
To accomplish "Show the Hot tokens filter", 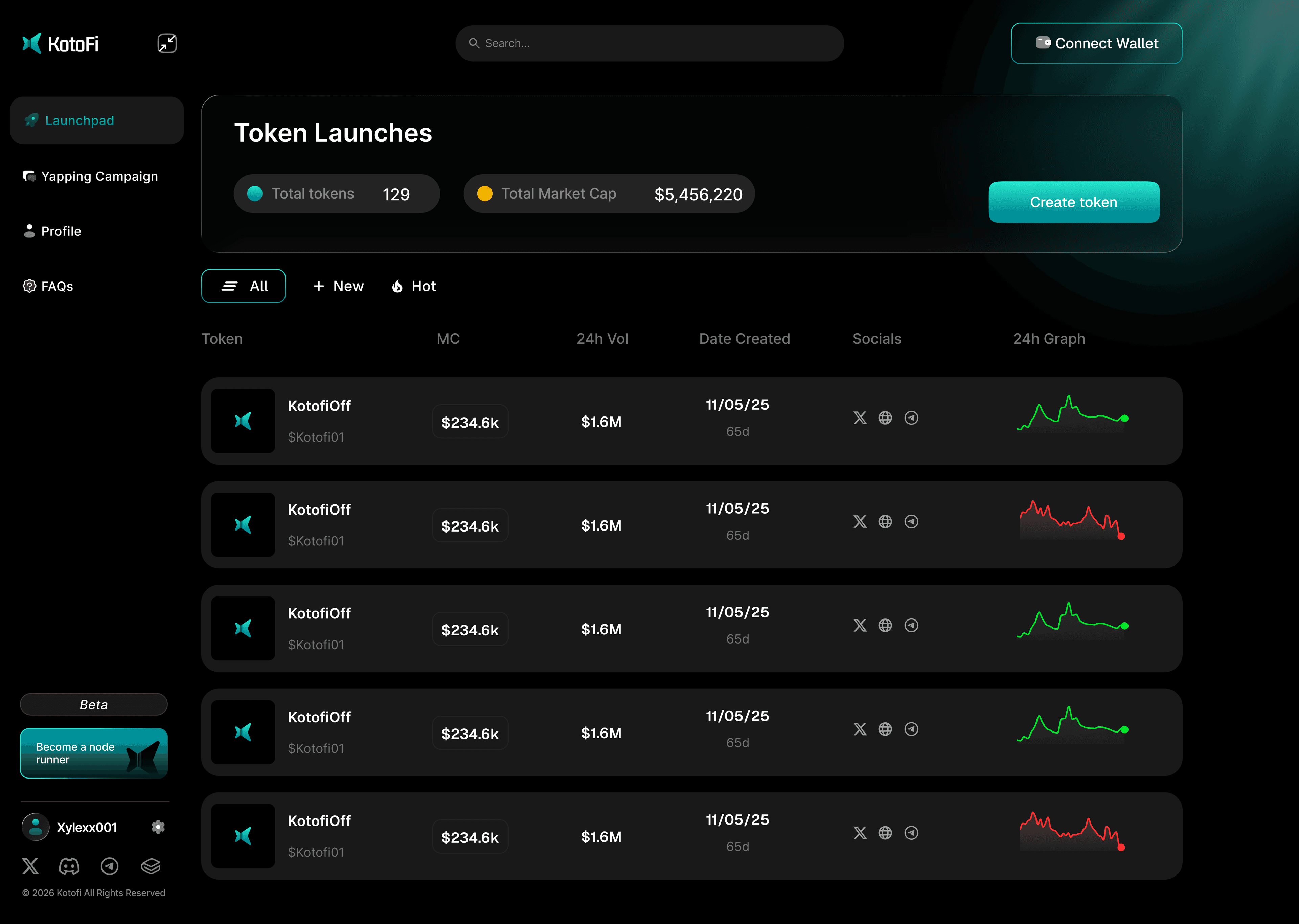I will (x=414, y=286).
